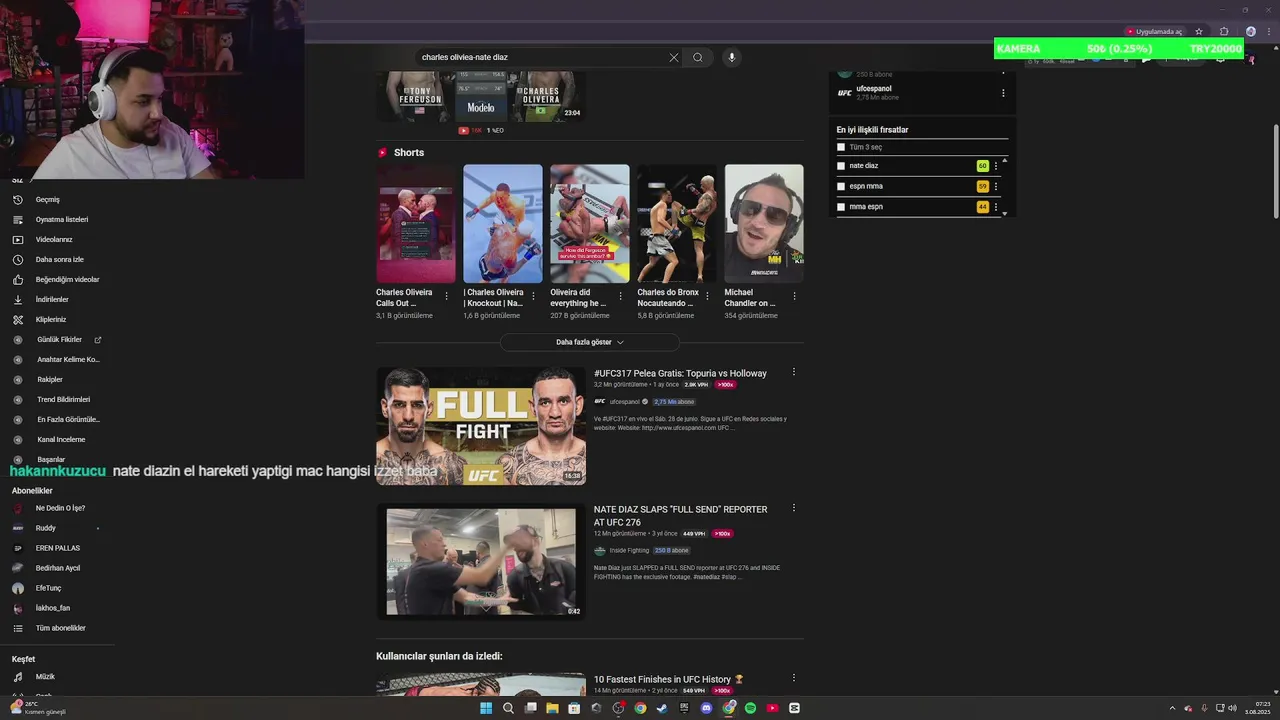Open File Explorer from the taskbar
The height and width of the screenshot is (720, 1280).
click(552, 708)
